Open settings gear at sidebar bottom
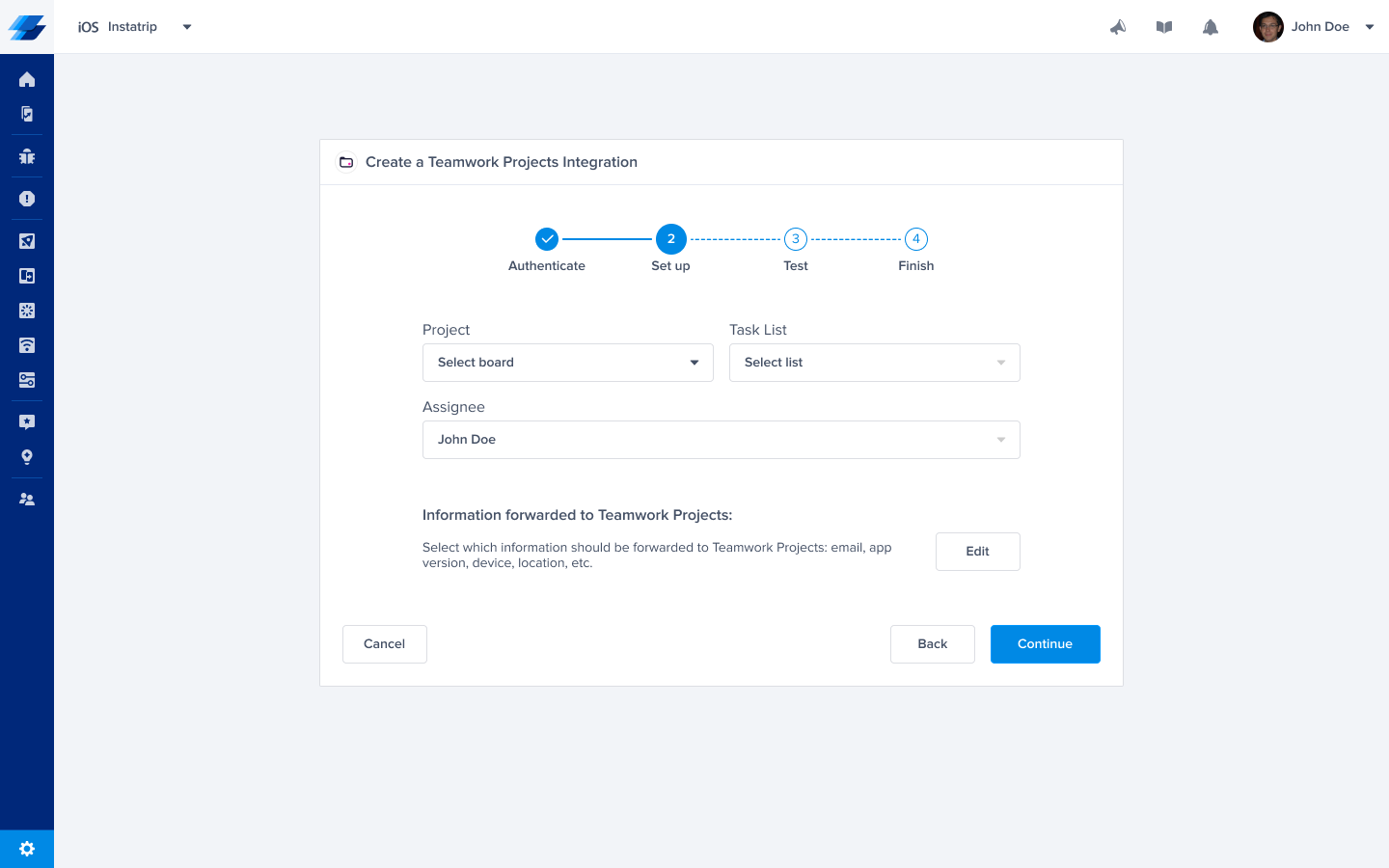 coord(27,849)
